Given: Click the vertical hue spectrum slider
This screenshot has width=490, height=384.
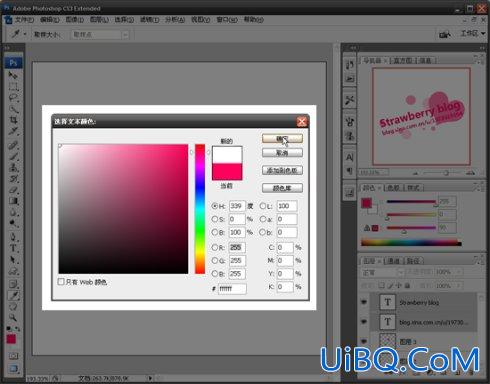Looking at the screenshot, I should tap(200, 209).
